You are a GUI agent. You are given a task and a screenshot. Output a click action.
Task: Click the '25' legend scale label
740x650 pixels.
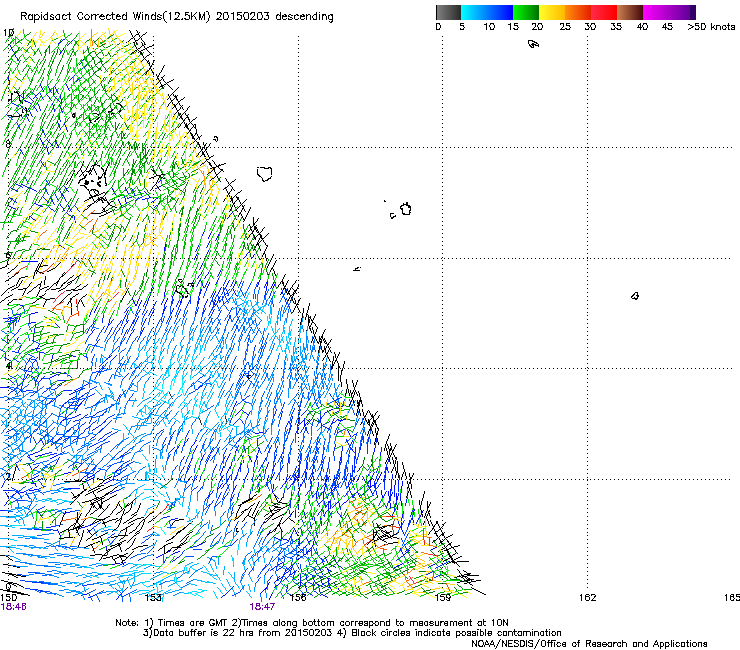coord(565,27)
